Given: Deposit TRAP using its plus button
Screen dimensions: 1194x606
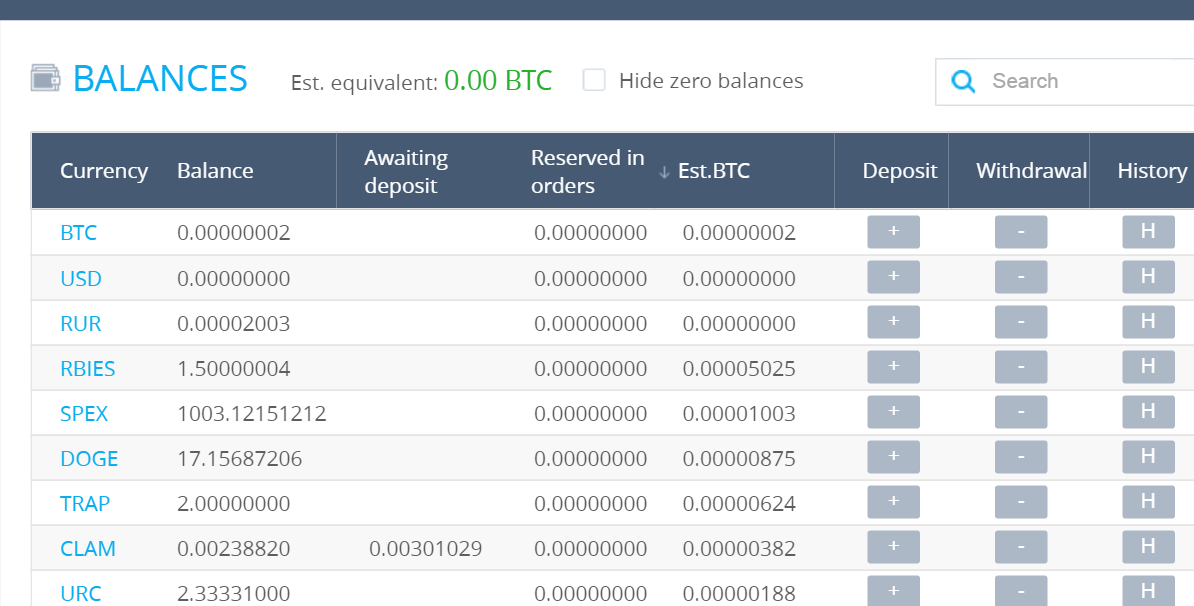Looking at the screenshot, I should point(893,502).
